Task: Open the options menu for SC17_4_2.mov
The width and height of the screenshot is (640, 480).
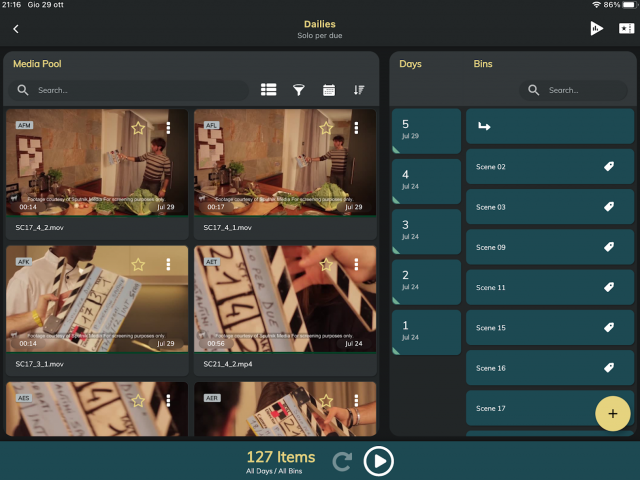Action: tap(169, 128)
